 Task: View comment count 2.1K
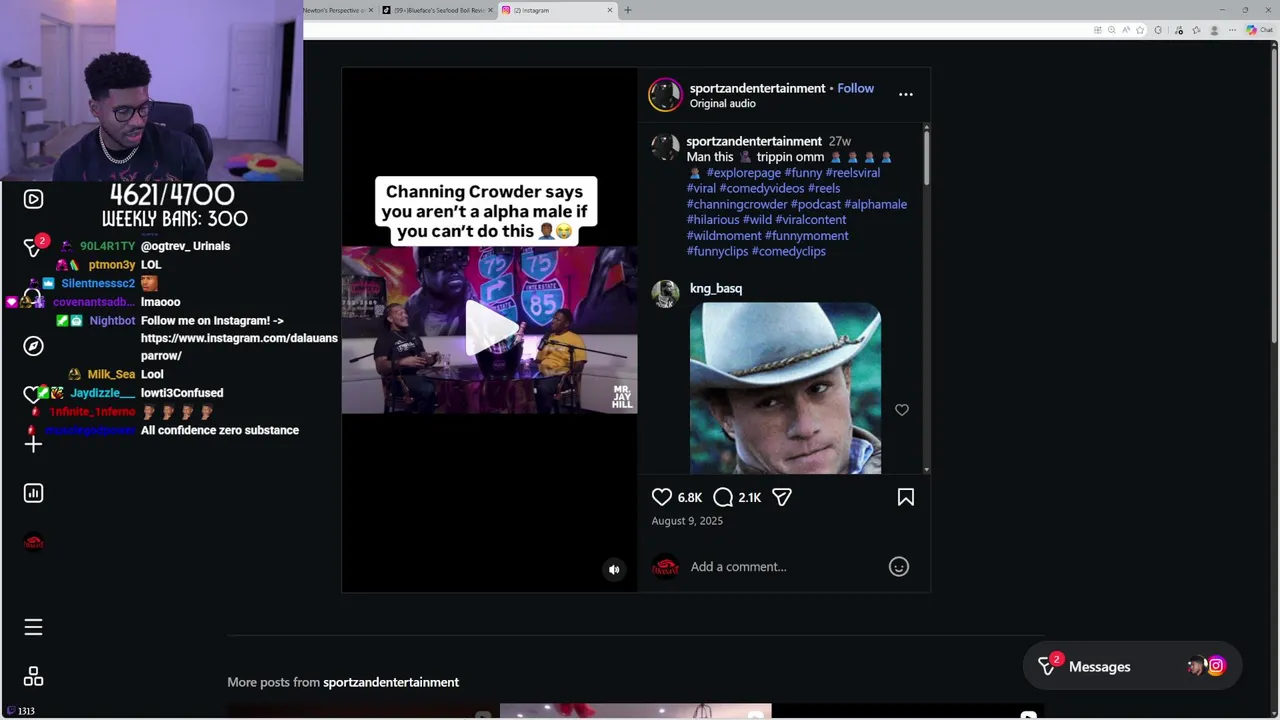pos(750,497)
